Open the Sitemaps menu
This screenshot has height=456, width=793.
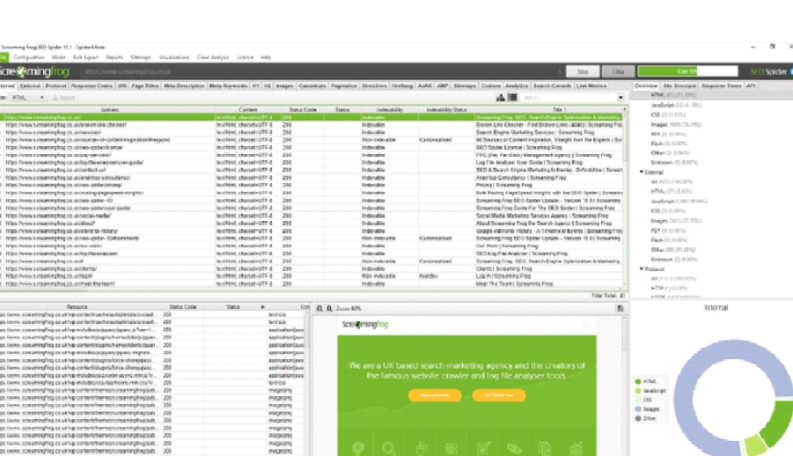coord(141,57)
